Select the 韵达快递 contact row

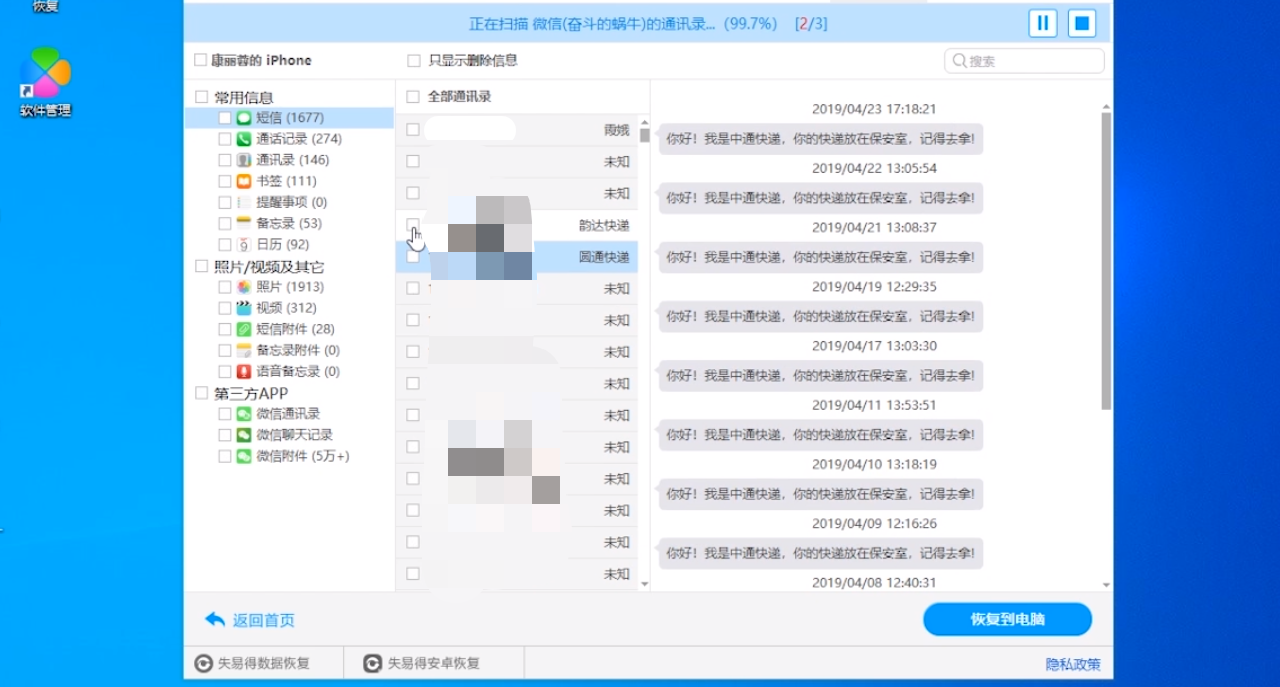[x=517, y=225]
